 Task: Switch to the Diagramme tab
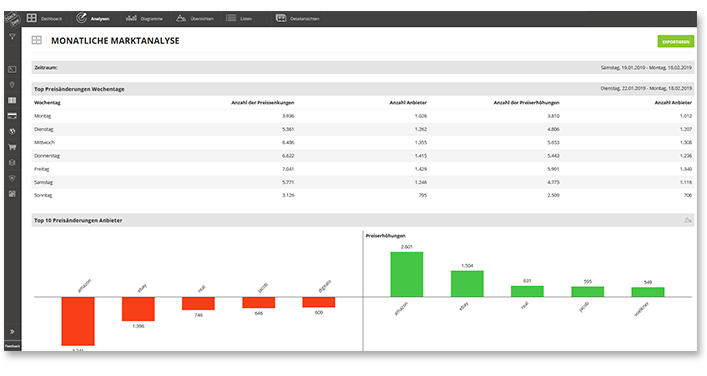(x=144, y=18)
